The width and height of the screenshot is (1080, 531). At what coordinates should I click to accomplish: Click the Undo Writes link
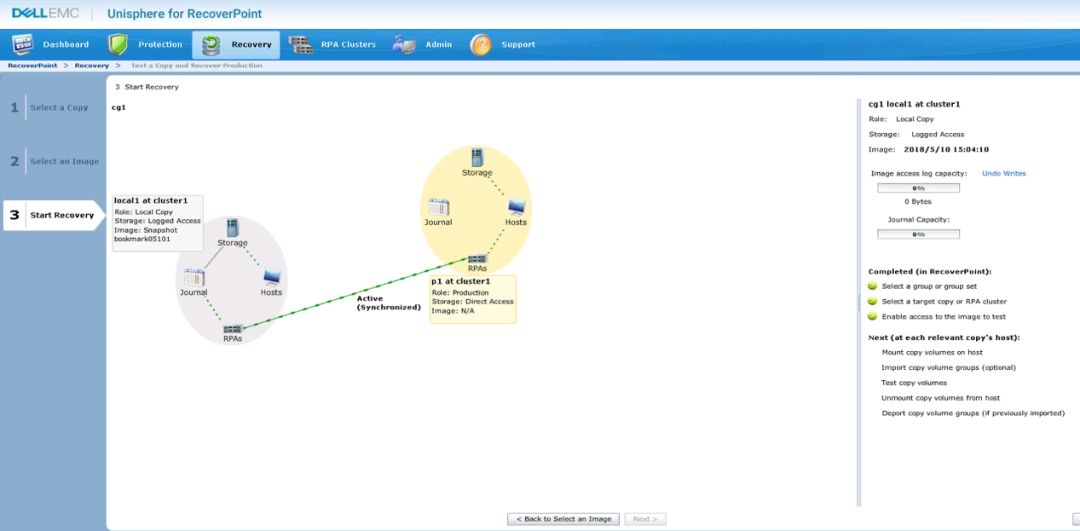click(x=1004, y=174)
